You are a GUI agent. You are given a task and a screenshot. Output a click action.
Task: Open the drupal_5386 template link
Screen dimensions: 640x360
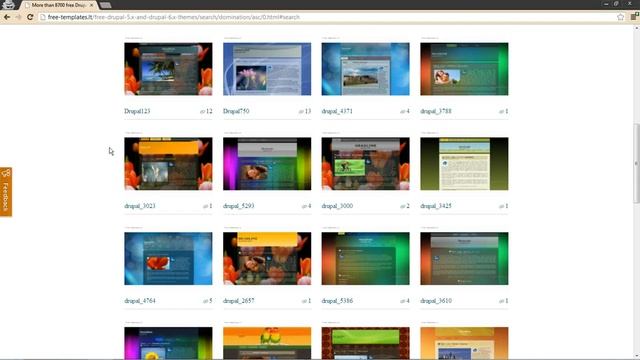[337, 300]
